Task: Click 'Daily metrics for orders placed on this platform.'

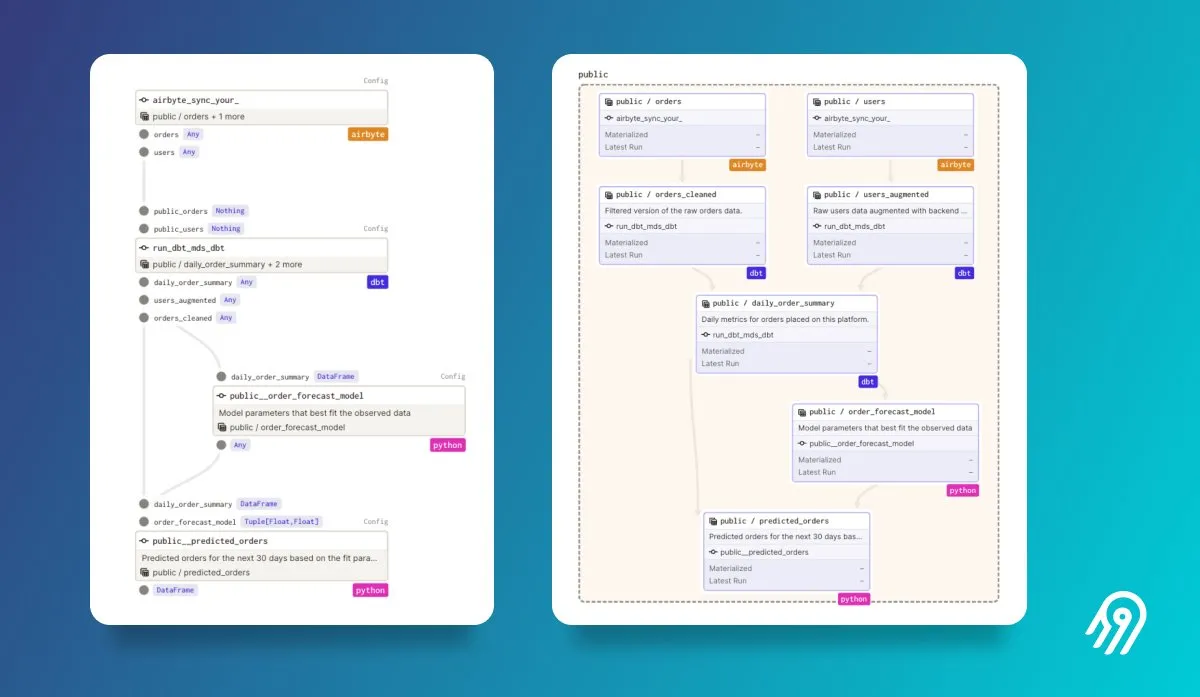Action: pyautogui.click(x=785, y=319)
